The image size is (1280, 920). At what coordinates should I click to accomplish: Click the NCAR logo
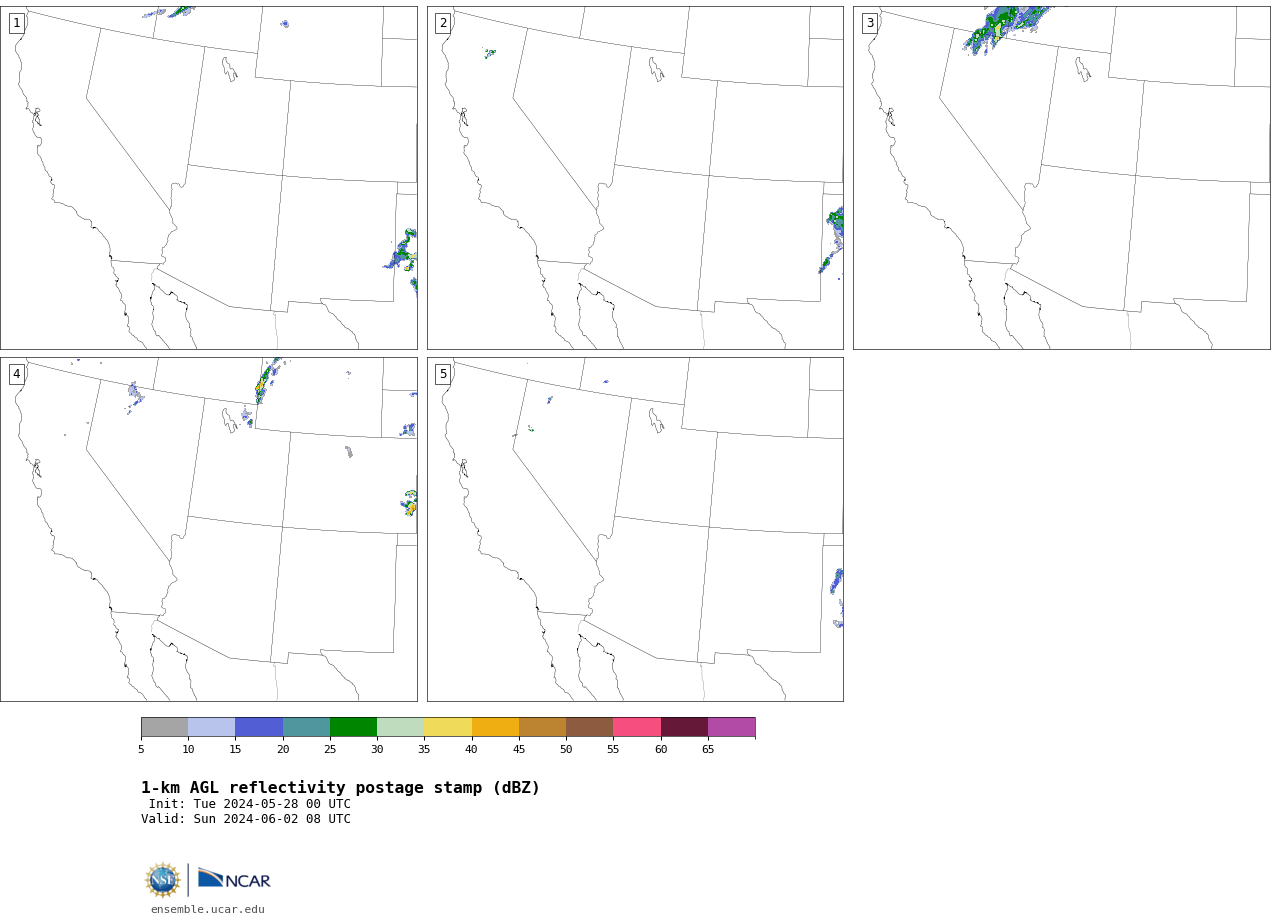tap(234, 879)
